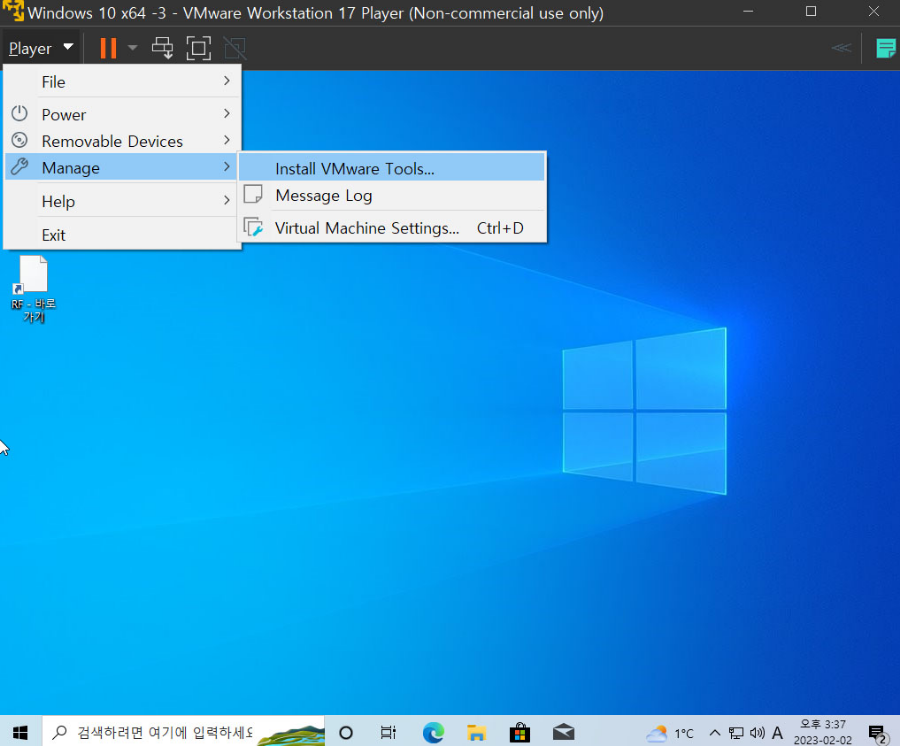Select the Manage menu entry

122,168
